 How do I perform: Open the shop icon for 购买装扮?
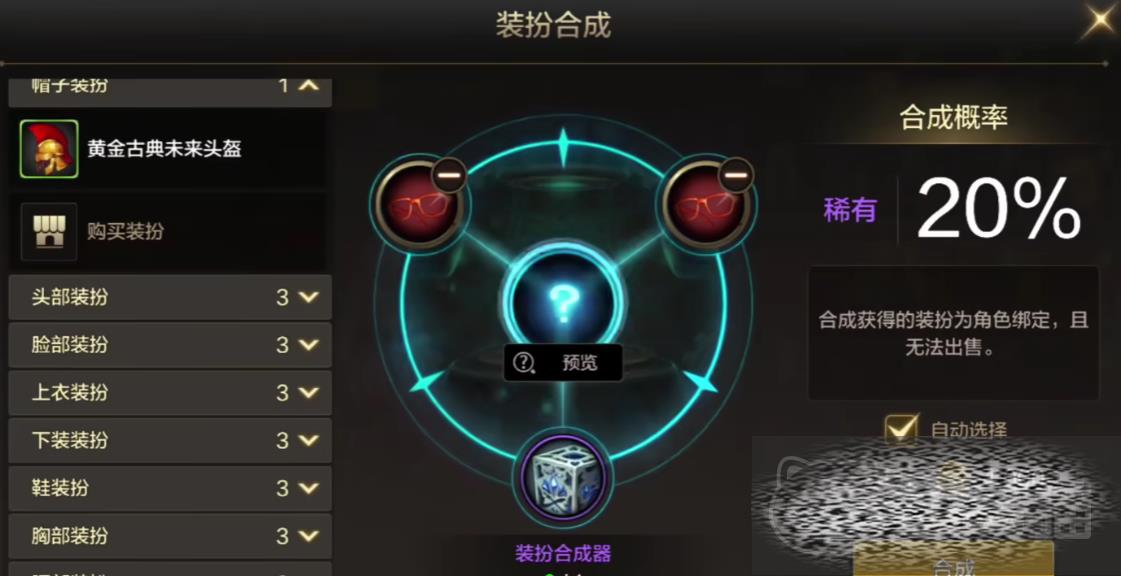49,232
